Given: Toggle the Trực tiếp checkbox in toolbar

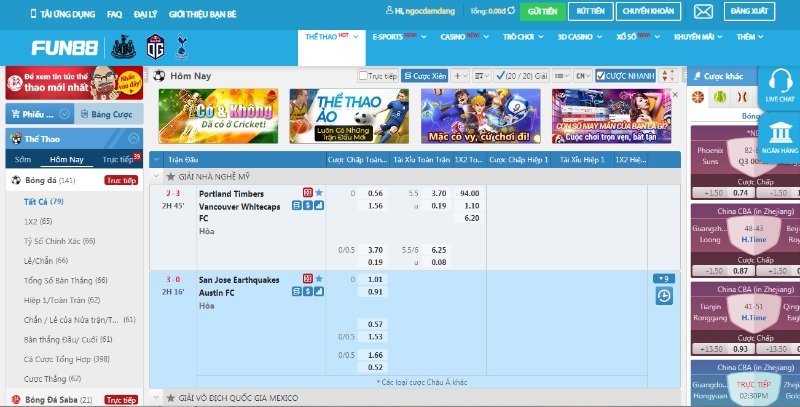Looking at the screenshot, I should (x=363, y=75).
